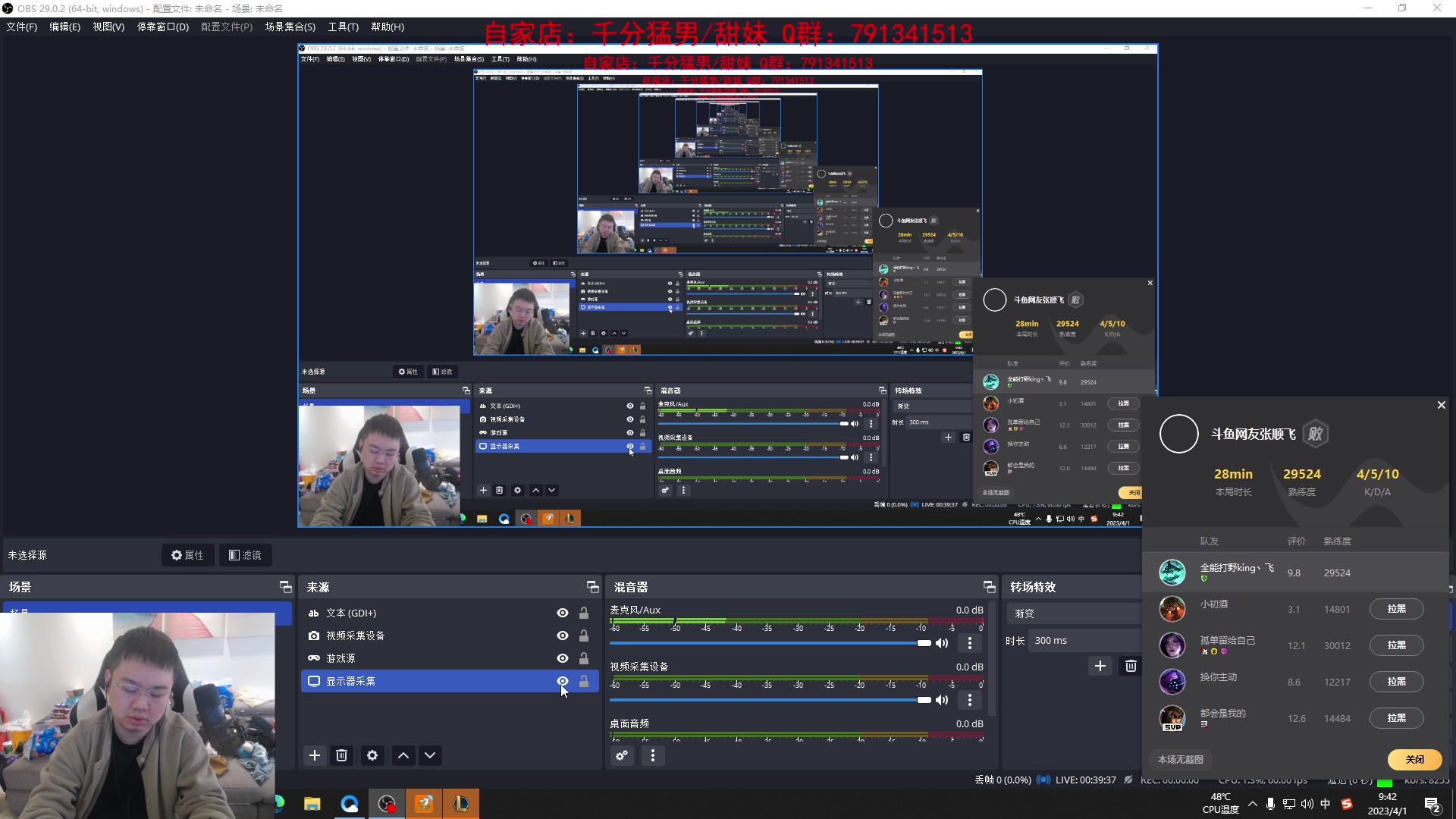
Task: Click 拉黑 next to 小初酒
Action: [x=1397, y=609]
